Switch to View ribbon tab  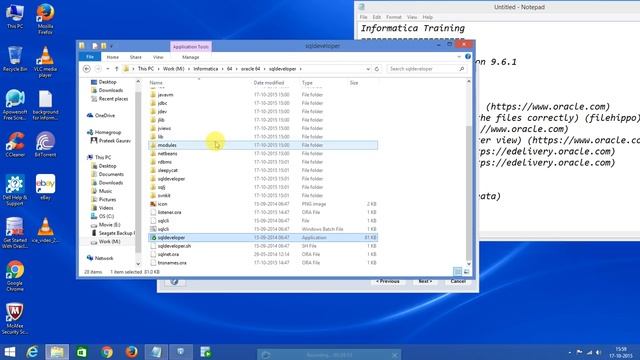158,57
